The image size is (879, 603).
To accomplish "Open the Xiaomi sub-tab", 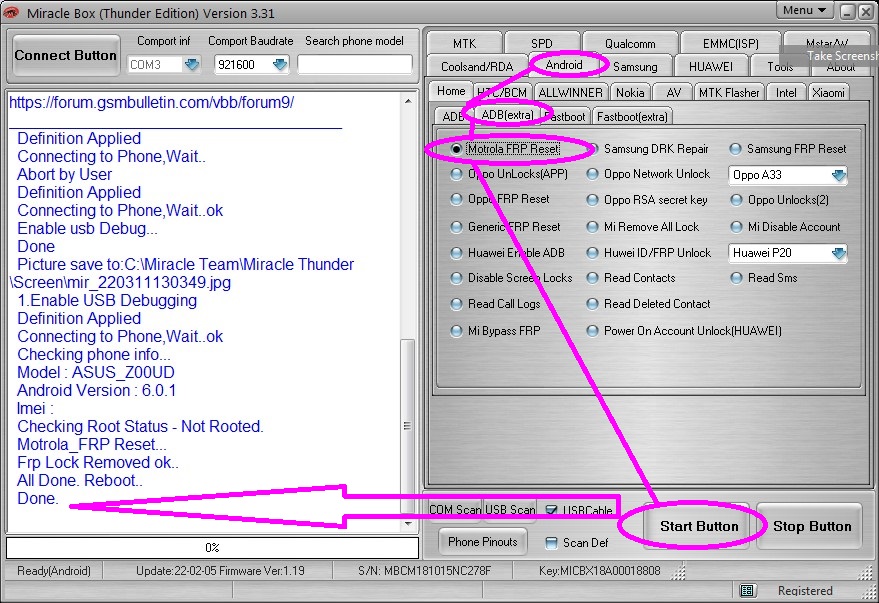I will (x=828, y=92).
